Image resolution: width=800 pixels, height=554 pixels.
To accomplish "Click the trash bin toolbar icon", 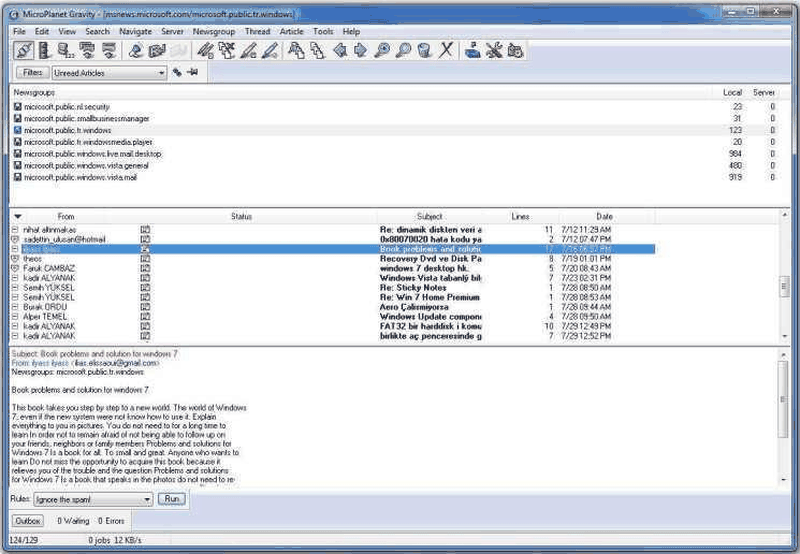I will [x=424, y=51].
